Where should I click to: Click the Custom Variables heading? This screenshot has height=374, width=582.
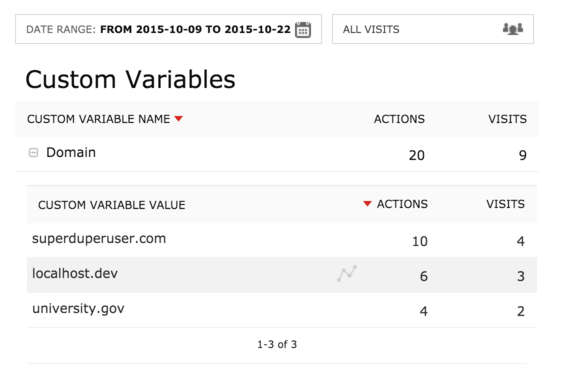click(130, 79)
